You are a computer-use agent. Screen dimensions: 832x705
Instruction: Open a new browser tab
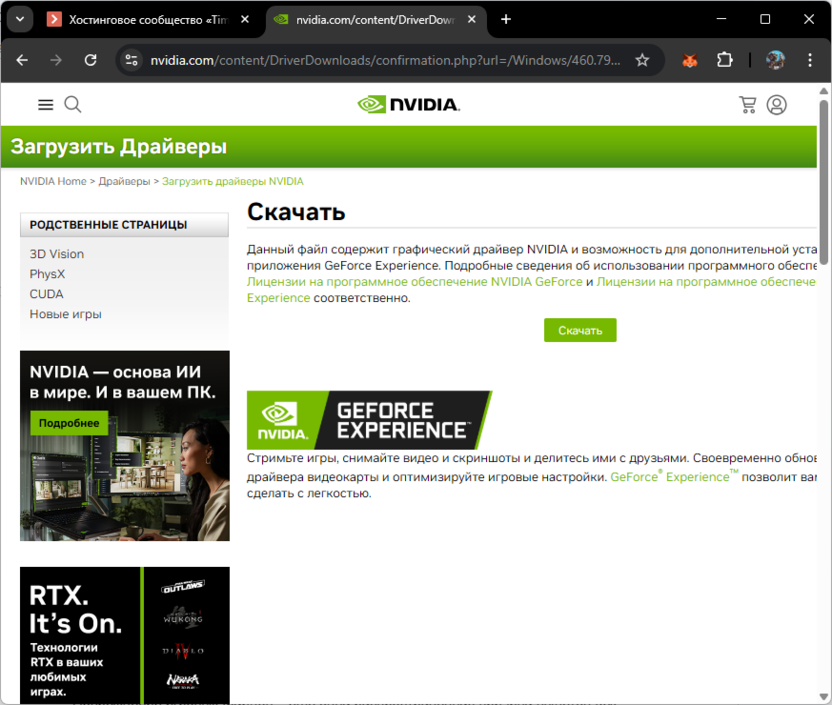[506, 20]
